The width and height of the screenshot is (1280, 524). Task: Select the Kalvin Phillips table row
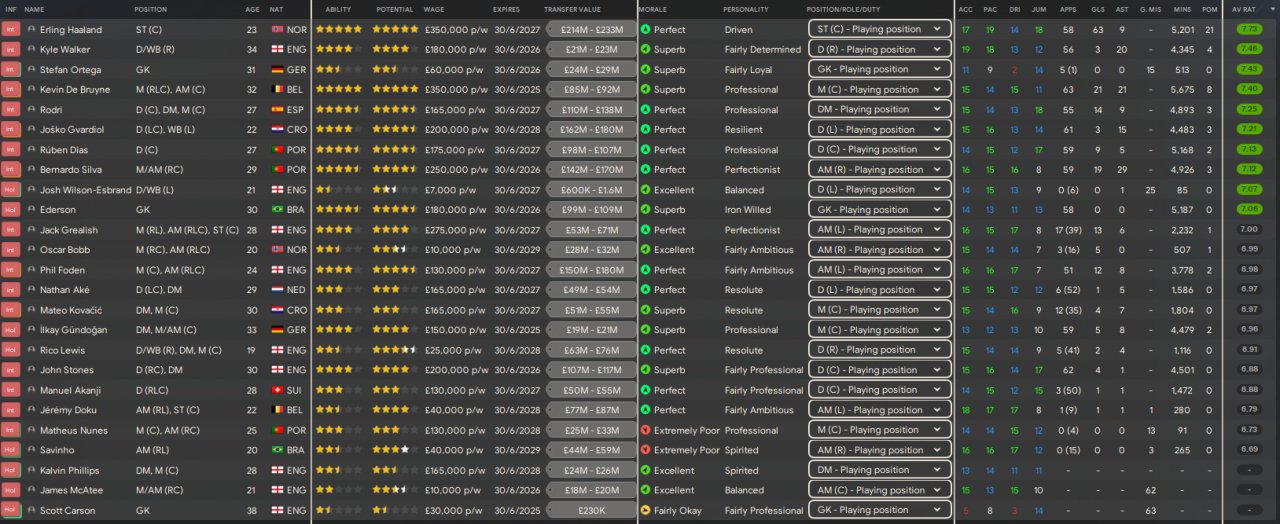(640, 470)
